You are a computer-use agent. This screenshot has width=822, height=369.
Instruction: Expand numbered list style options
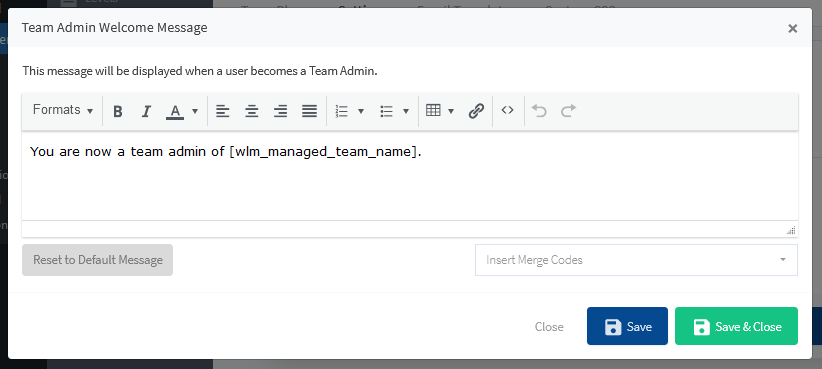coord(361,111)
